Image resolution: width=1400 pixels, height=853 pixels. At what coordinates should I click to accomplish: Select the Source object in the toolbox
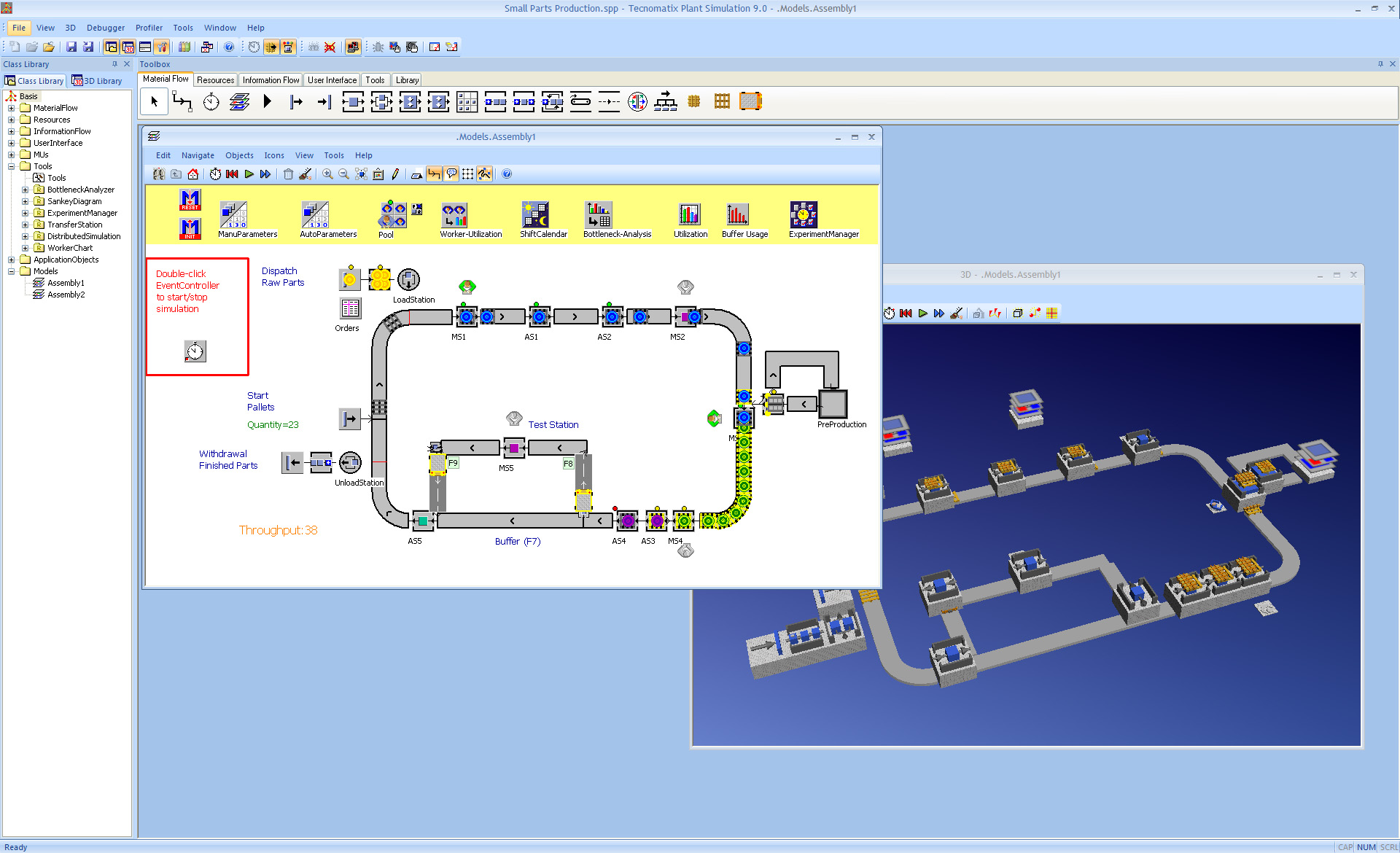[295, 101]
